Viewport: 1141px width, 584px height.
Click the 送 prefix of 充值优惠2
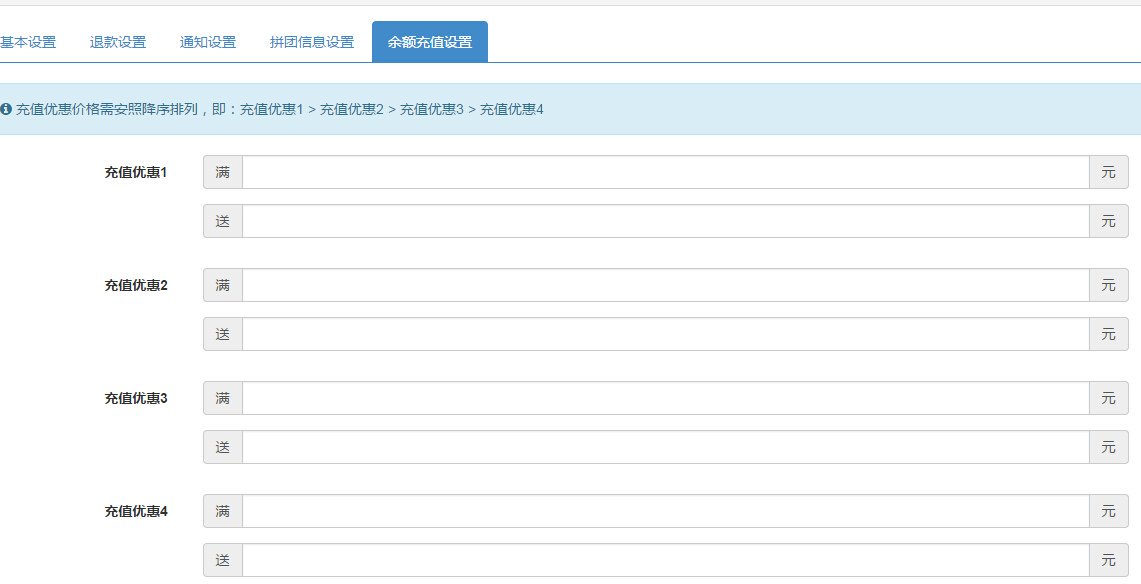(223, 334)
